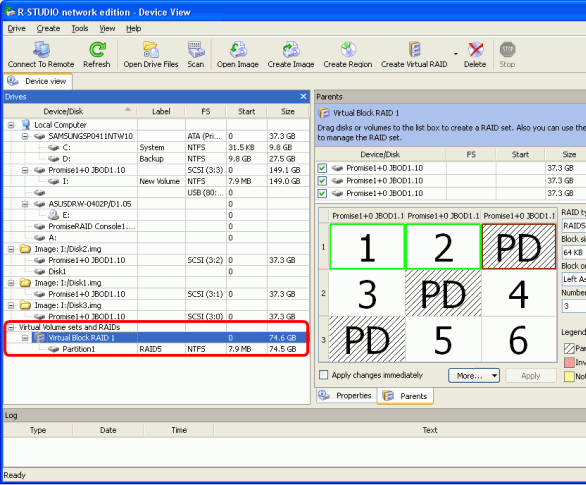Click the Create Region toolbar icon
Viewport: 586px width, 485px height.
pyautogui.click(x=348, y=49)
